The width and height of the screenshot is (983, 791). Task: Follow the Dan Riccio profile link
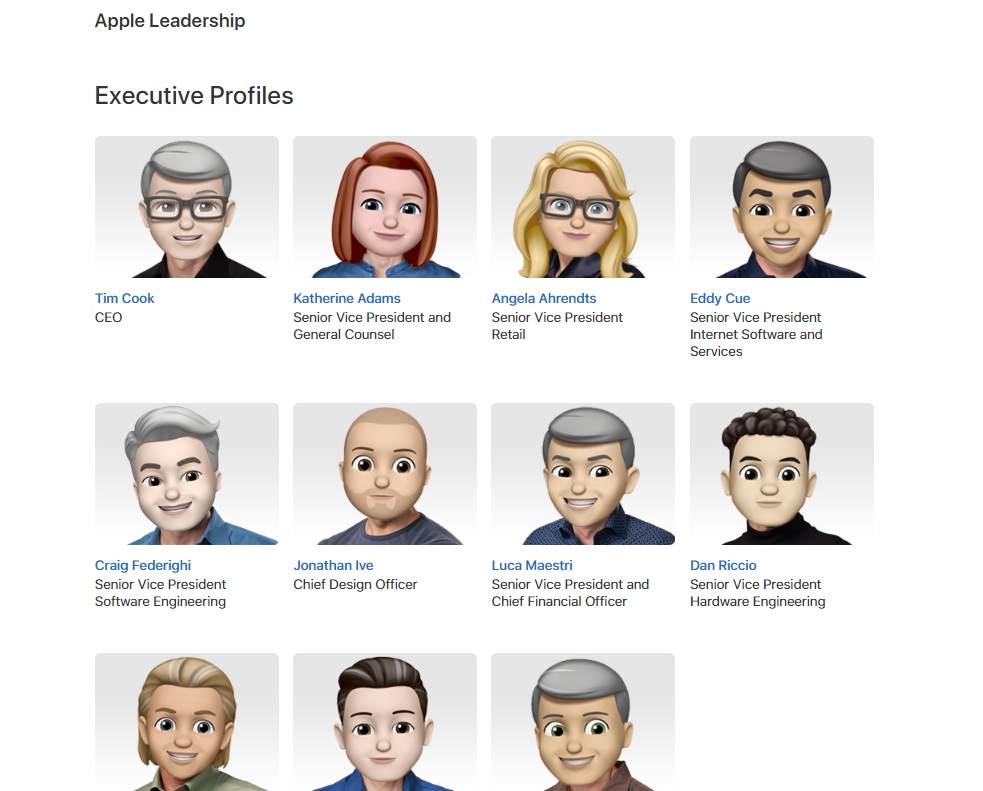click(723, 565)
